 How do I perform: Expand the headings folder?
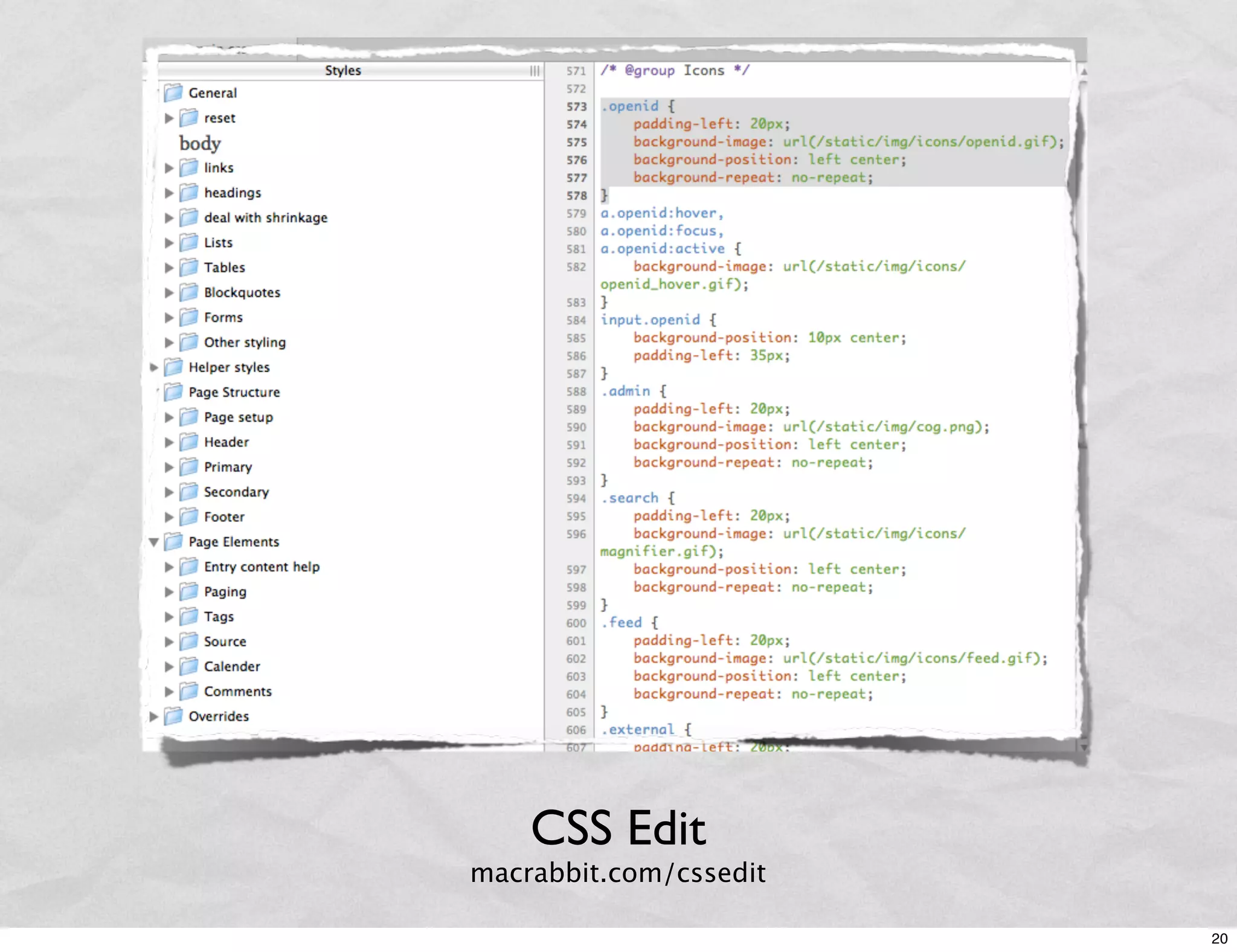pyautogui.click(x=169, y=193)
